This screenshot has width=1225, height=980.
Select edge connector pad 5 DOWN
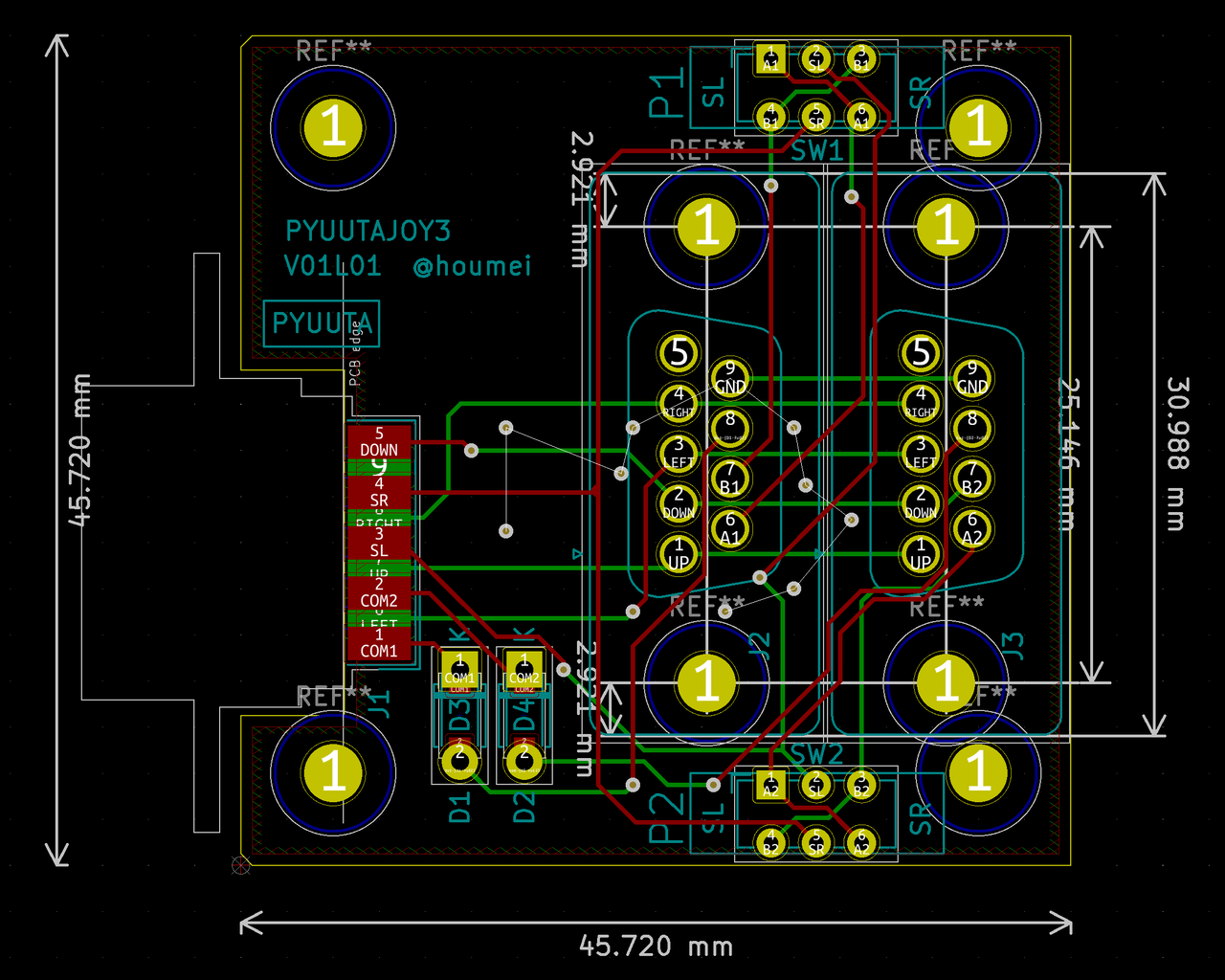pyautogui.click(x=379, y=442)
